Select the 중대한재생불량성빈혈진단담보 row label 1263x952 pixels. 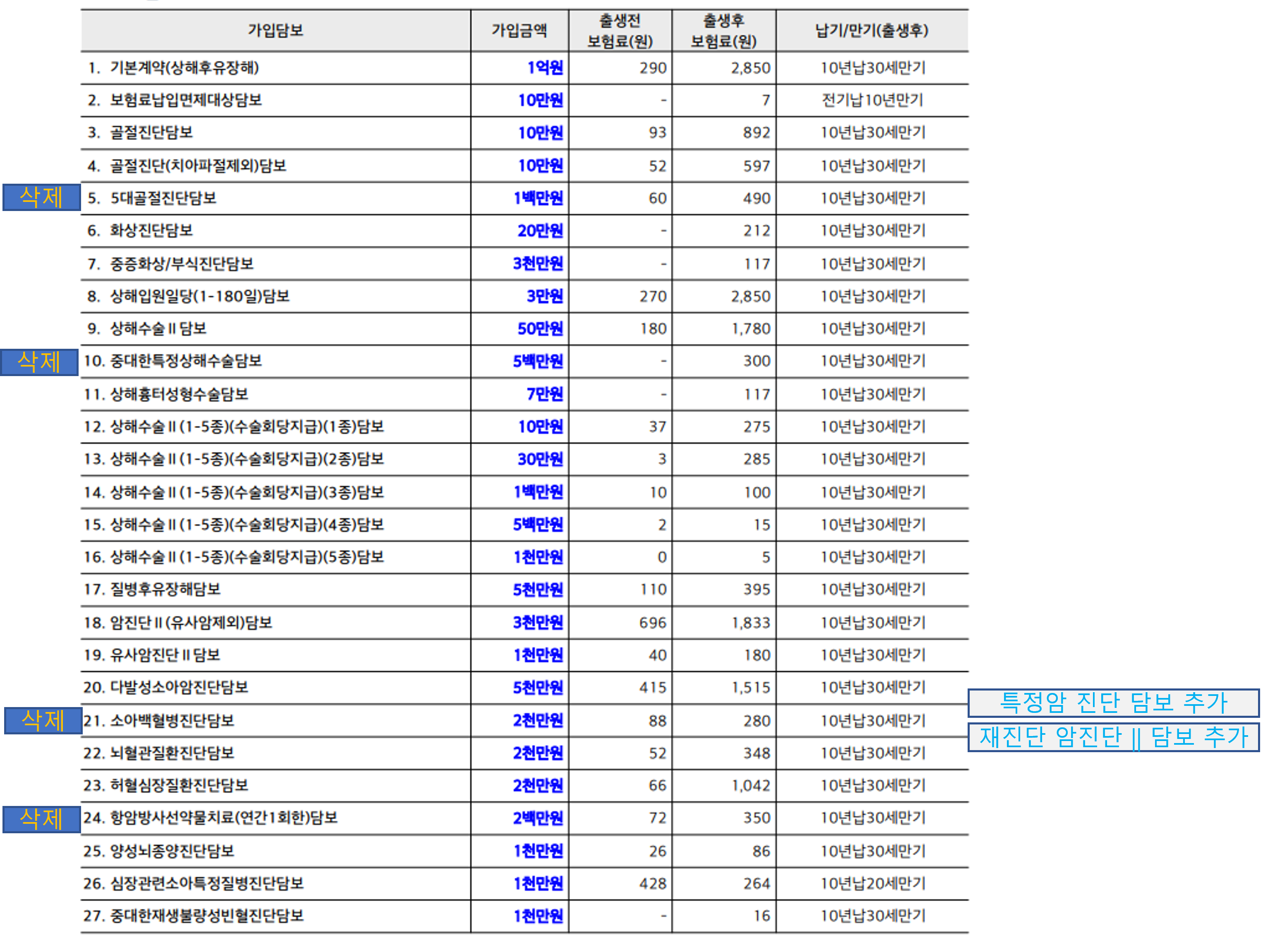206,916
